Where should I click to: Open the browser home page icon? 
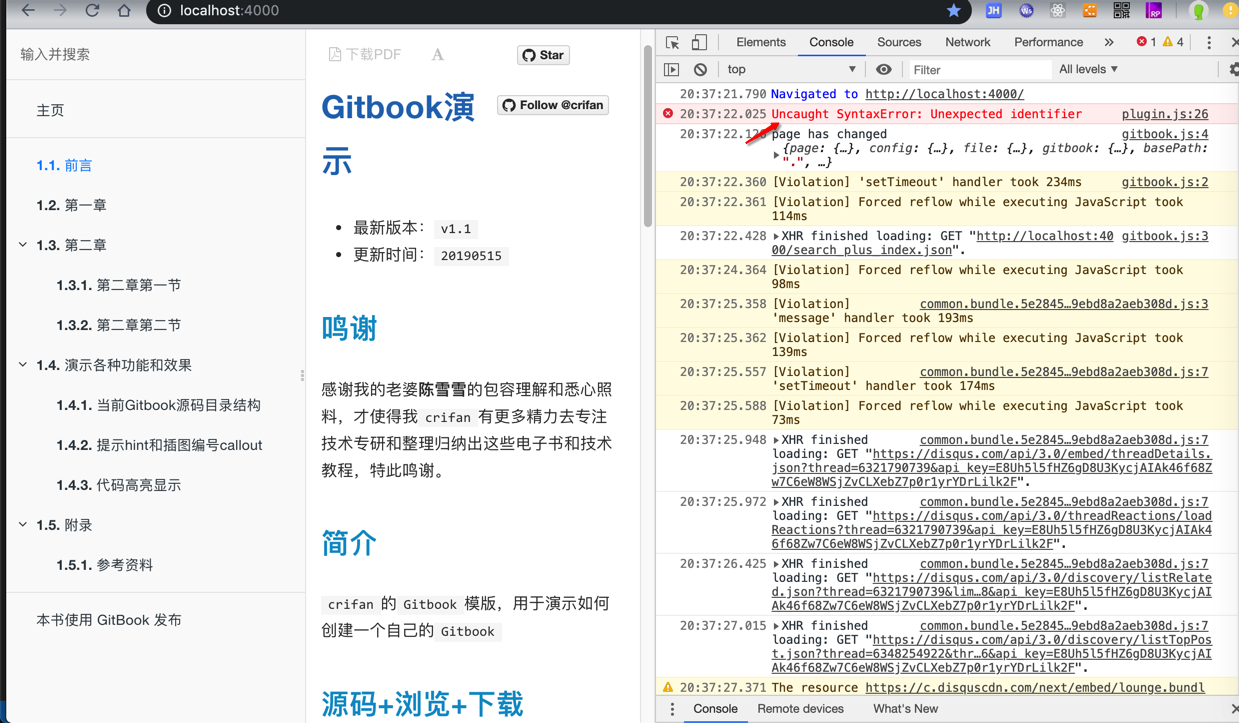click(x=124, y=11)
